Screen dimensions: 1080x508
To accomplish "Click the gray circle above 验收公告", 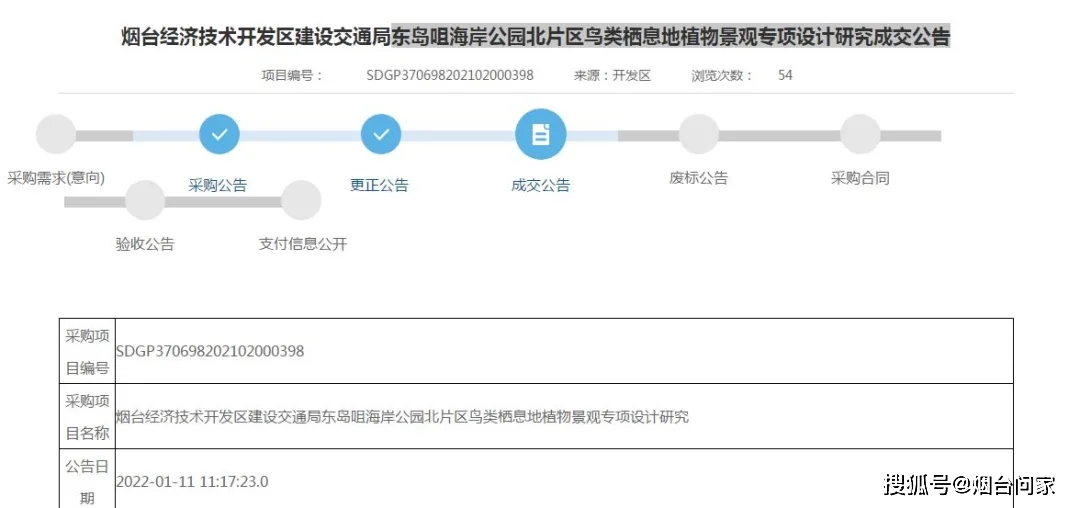I will point(145,200).
